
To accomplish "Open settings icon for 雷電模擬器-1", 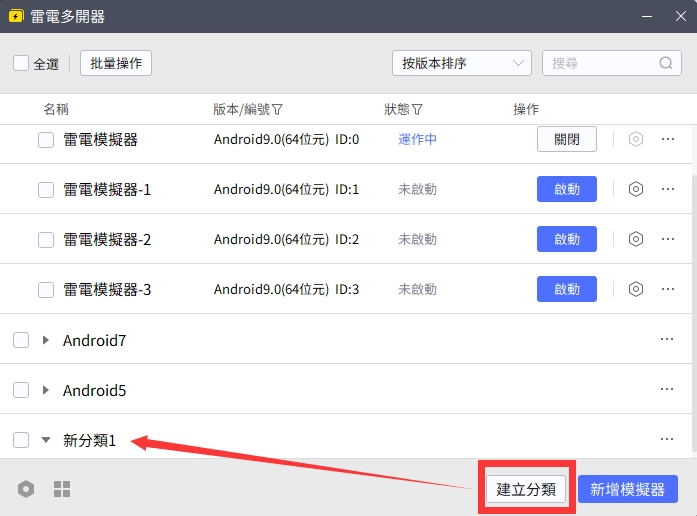I will pos(636,189).
